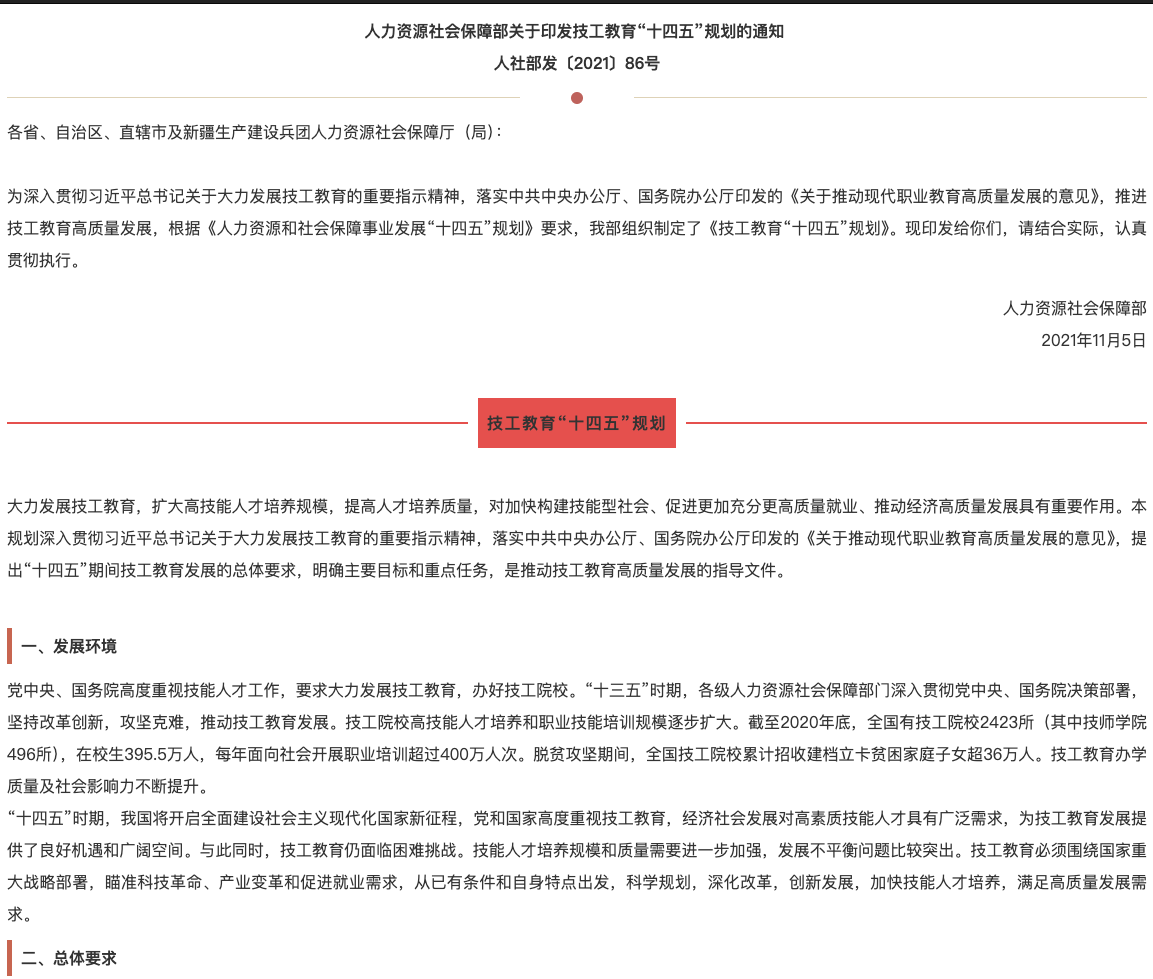Click the section heading 一、发展环境
Viewport: 1153px width, 979px height.
coord(69,647)
